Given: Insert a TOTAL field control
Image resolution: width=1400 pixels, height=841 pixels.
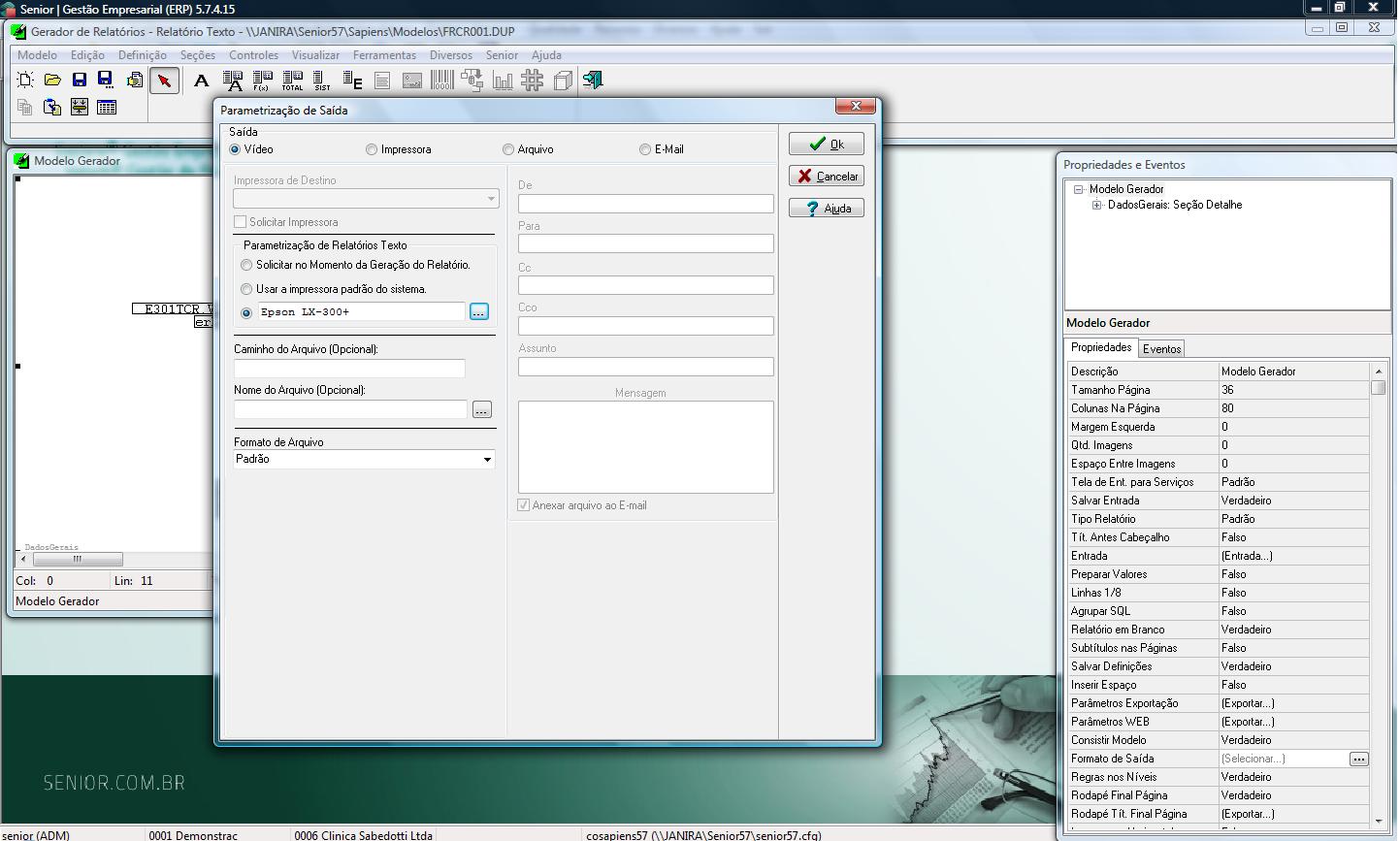Looking at the screenshot, I should click(x=292, y=81).
